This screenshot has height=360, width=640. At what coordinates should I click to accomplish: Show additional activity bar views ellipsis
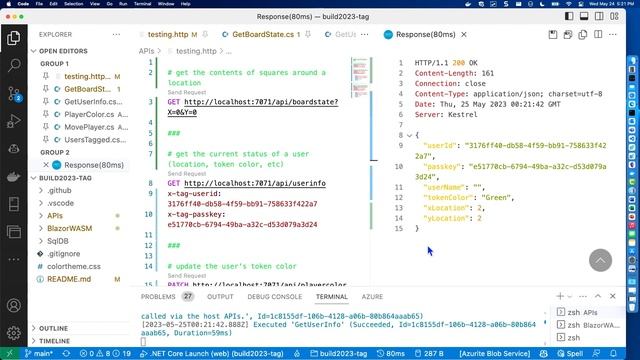13,259
